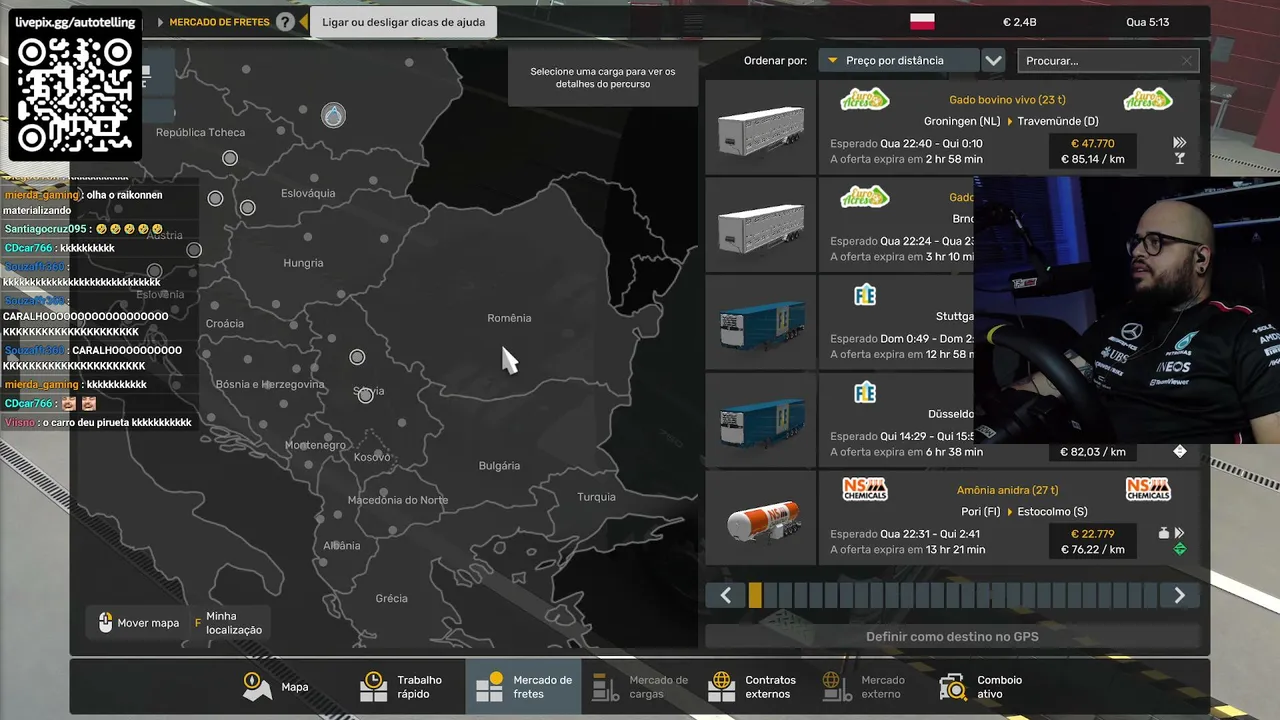The width and height of the screenshot is (1280, 720).
Task: Click the Romênia label on the map
Action: click(509, 318)
